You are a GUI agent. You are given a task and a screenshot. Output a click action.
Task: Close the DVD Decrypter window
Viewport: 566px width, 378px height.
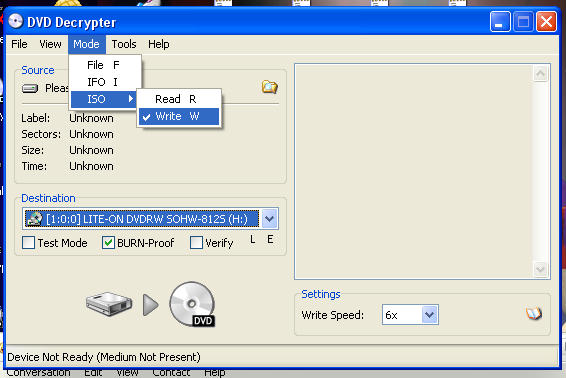pyautogui.click(x=546, y=22)
